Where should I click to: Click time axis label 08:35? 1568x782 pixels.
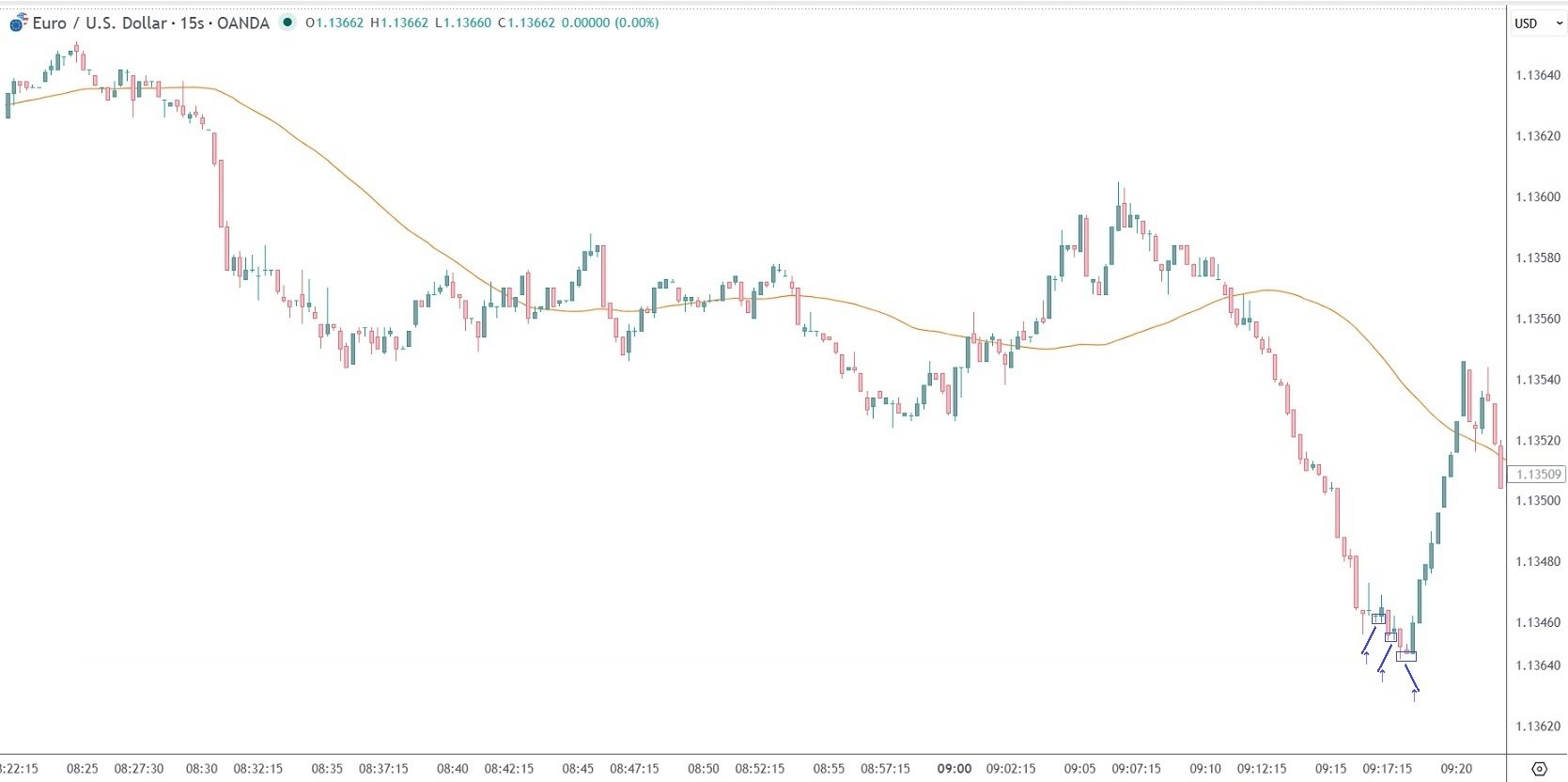coord(327,769)
